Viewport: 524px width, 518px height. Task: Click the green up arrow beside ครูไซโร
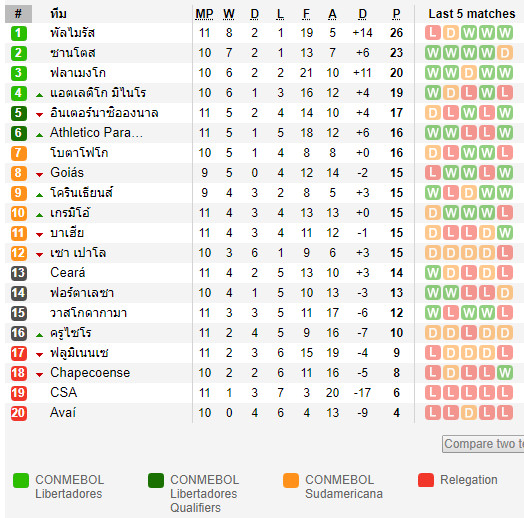39,335
